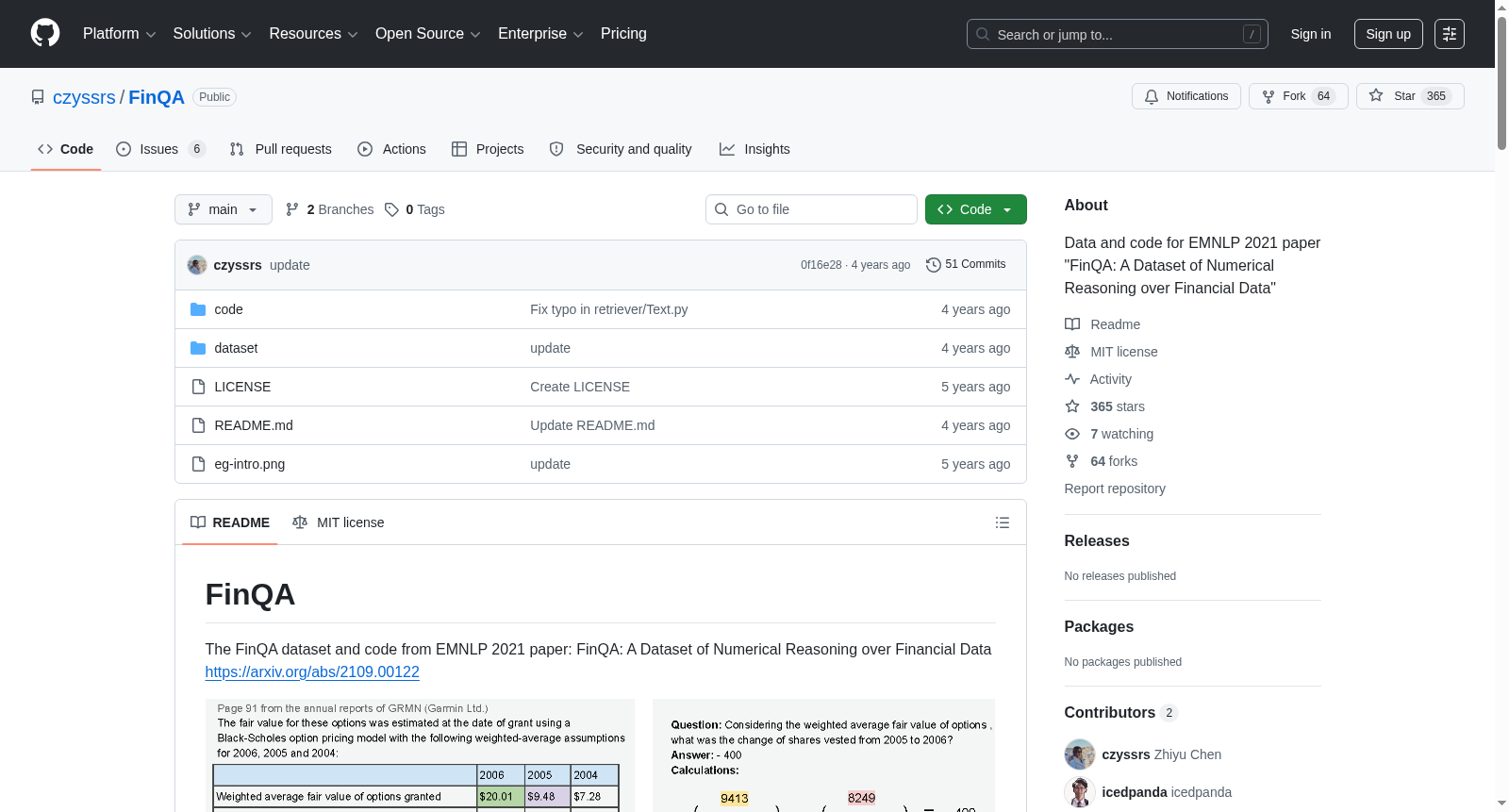This screenshot has height=812, width=1509.
Task: Open the latest commit message 'update'
Action: [290, 265]
